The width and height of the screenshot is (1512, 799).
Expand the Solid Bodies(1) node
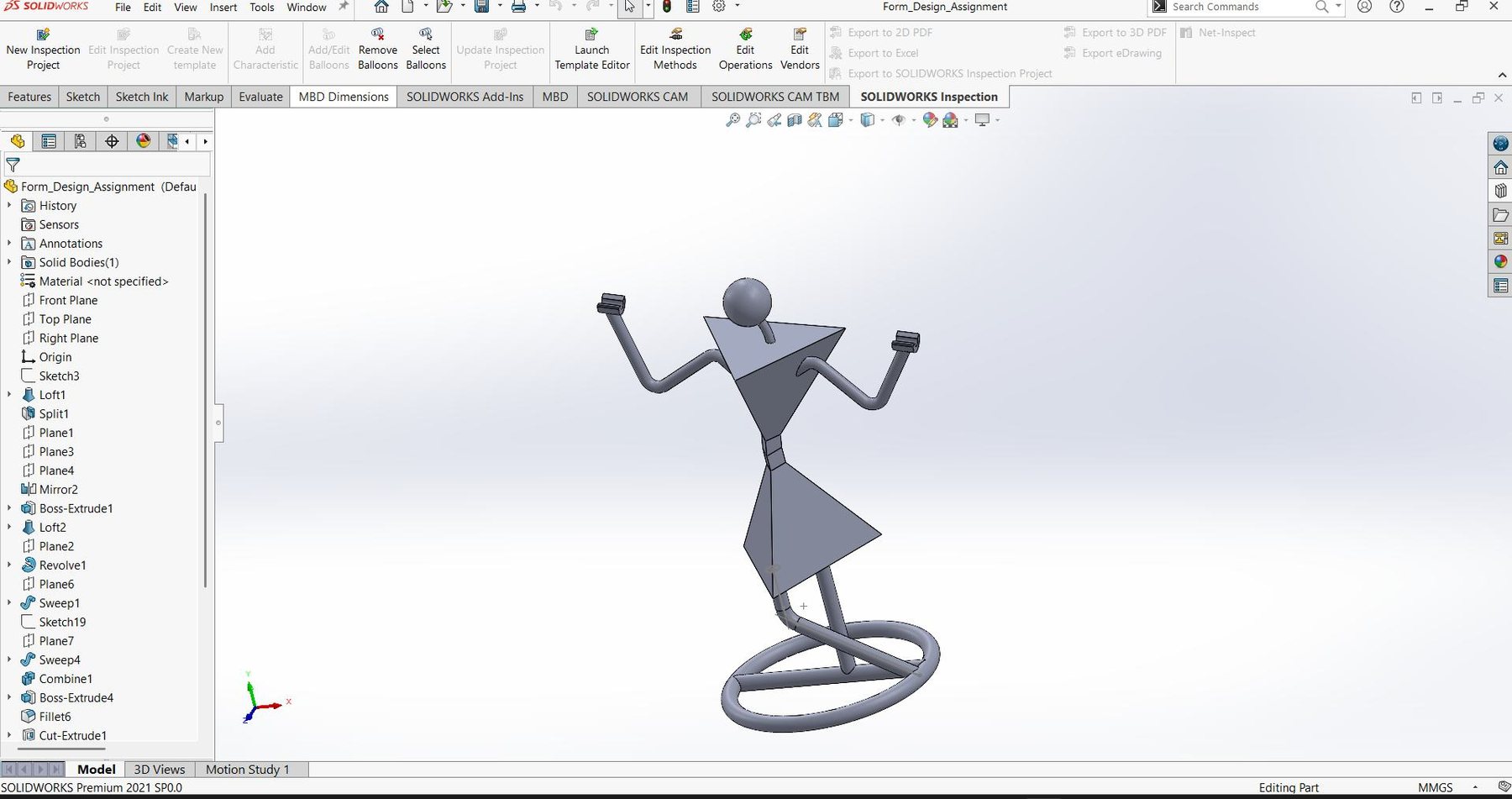(x=9, y=262)
